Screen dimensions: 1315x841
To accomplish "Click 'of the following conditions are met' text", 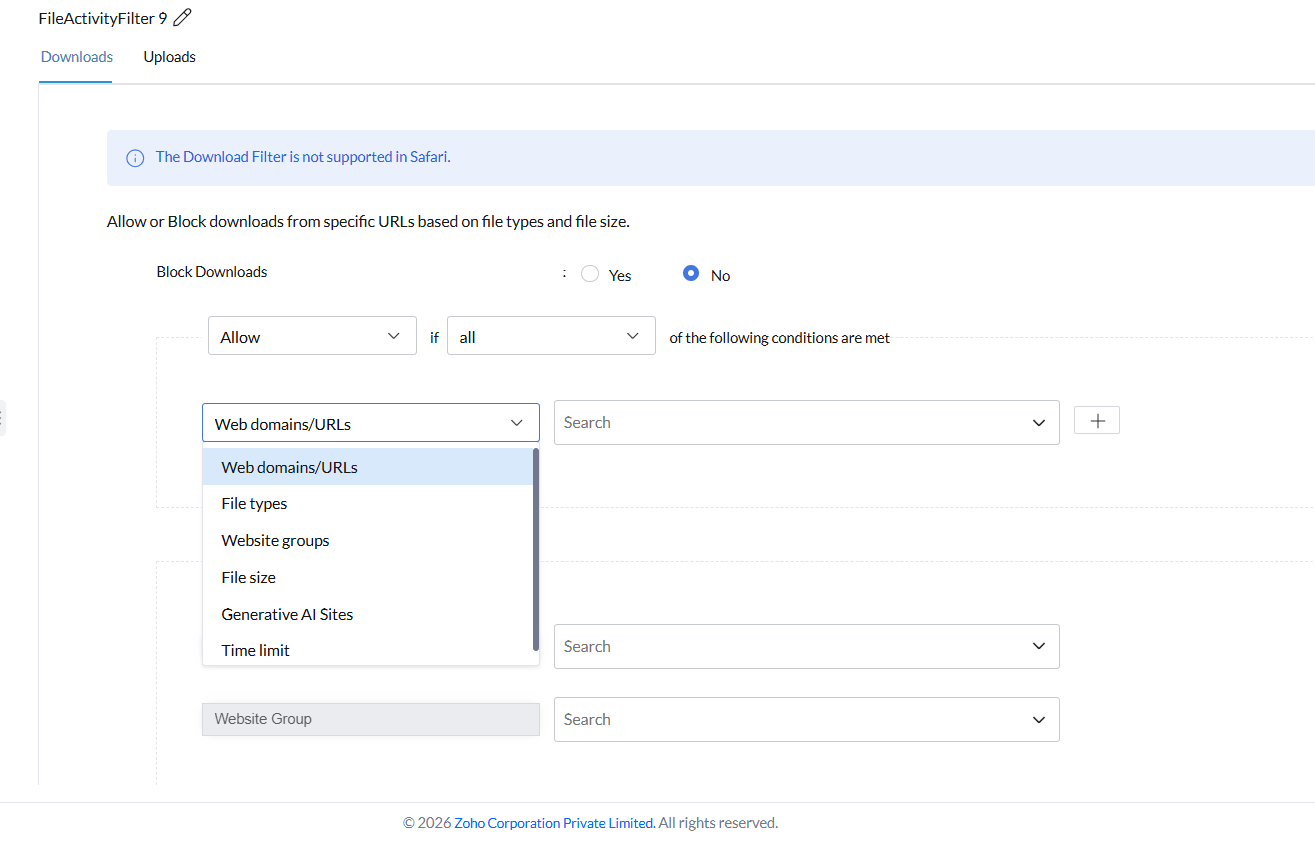I will click(779, 338).
